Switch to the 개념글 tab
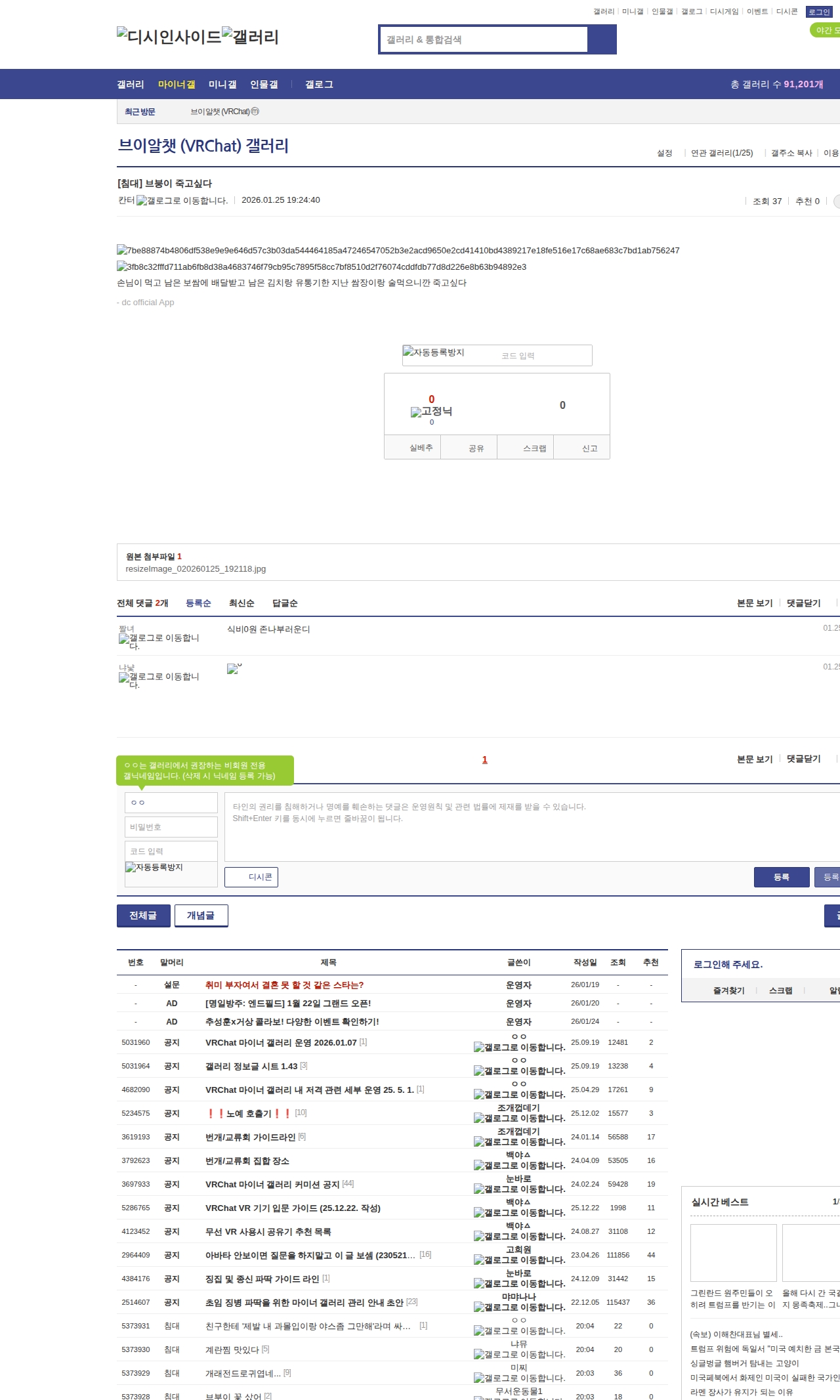The height and width of the screenshot is (1400, 840). (201, 916)
